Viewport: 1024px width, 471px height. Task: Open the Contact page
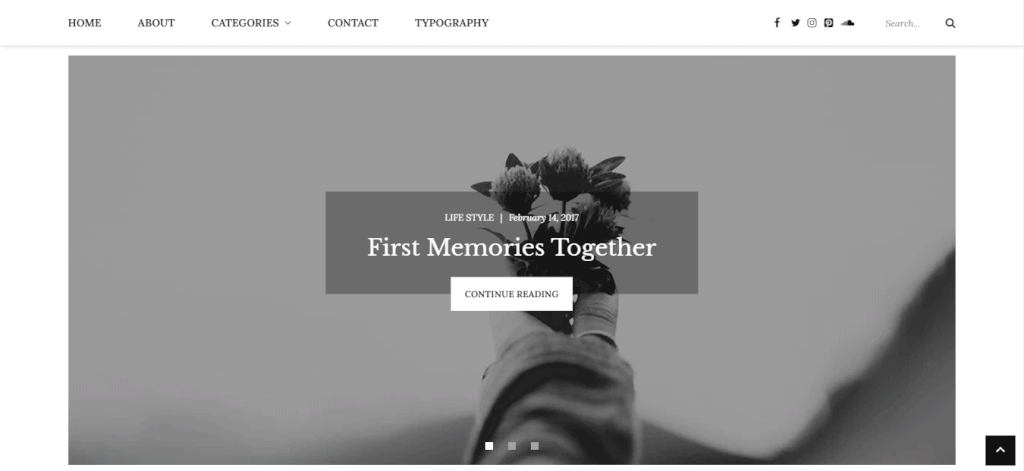coord(353,23)
